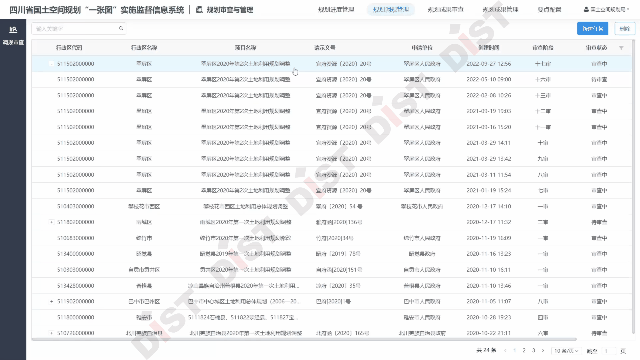Open the user account dropdown menu
The image size is (640, 360).
click(x=606, y=9)
